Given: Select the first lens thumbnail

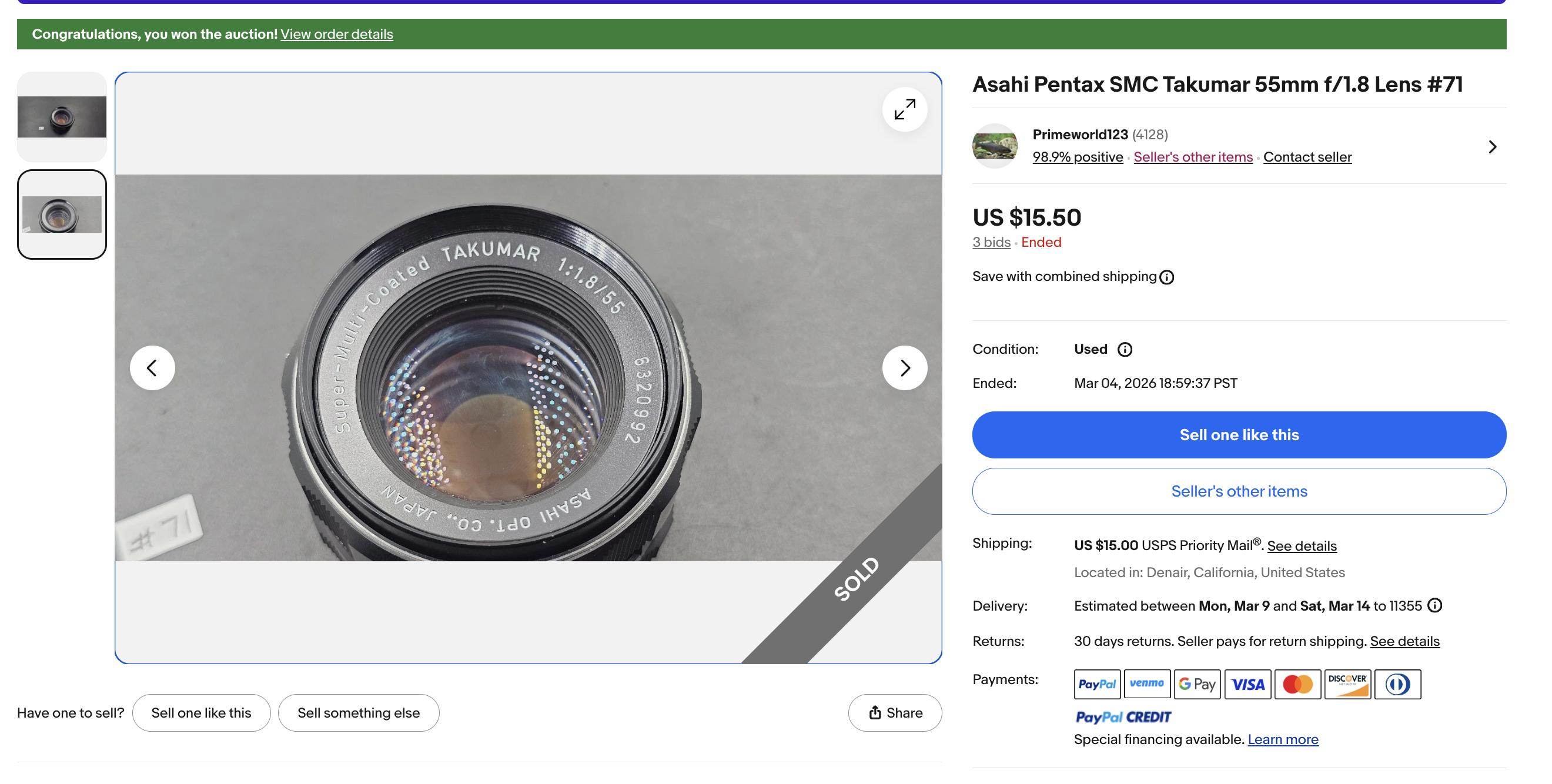Looking at the screenshot, I should [x=62, y=117].
